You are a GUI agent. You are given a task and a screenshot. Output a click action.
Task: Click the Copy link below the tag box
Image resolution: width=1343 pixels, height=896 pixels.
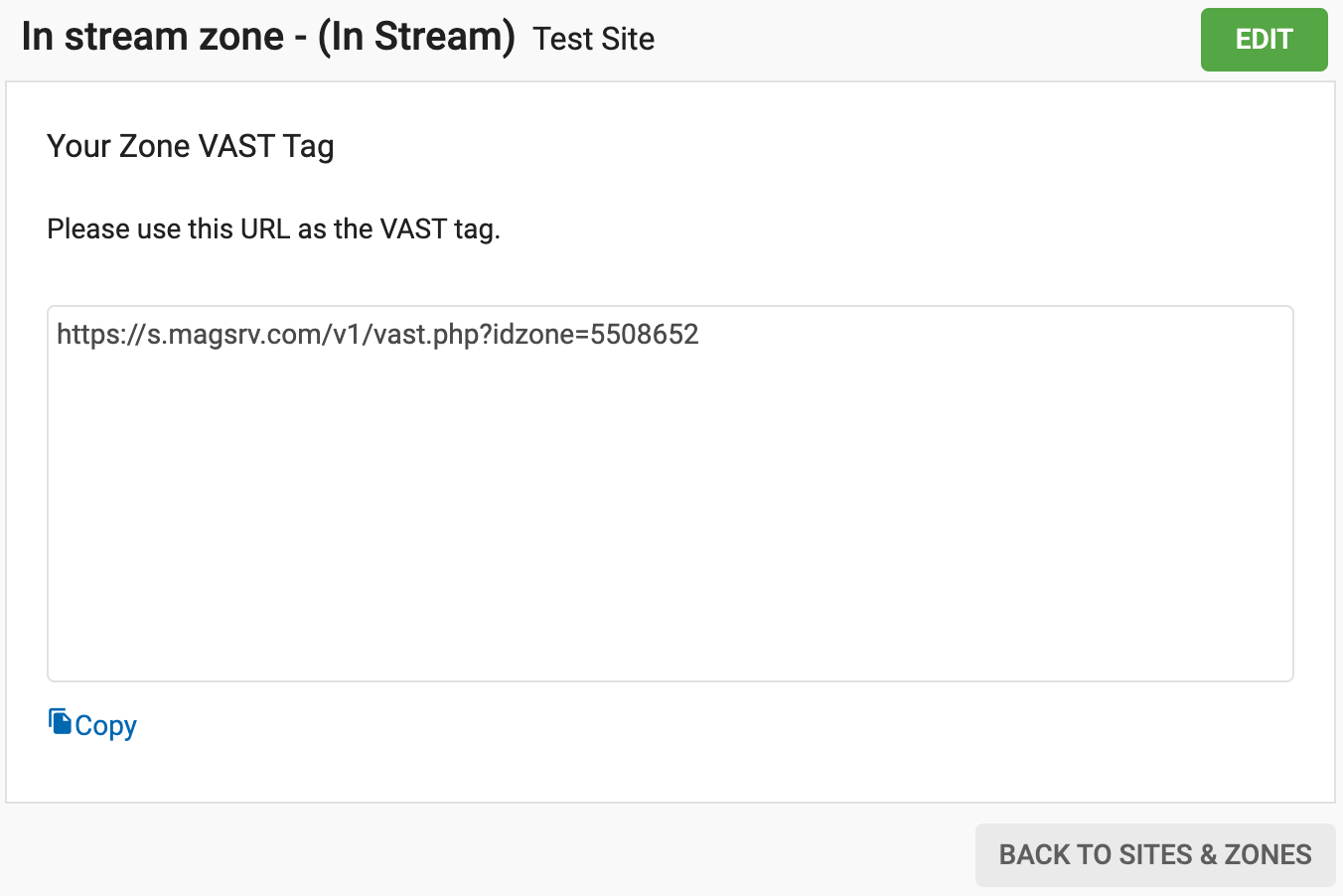pos(104,725)
